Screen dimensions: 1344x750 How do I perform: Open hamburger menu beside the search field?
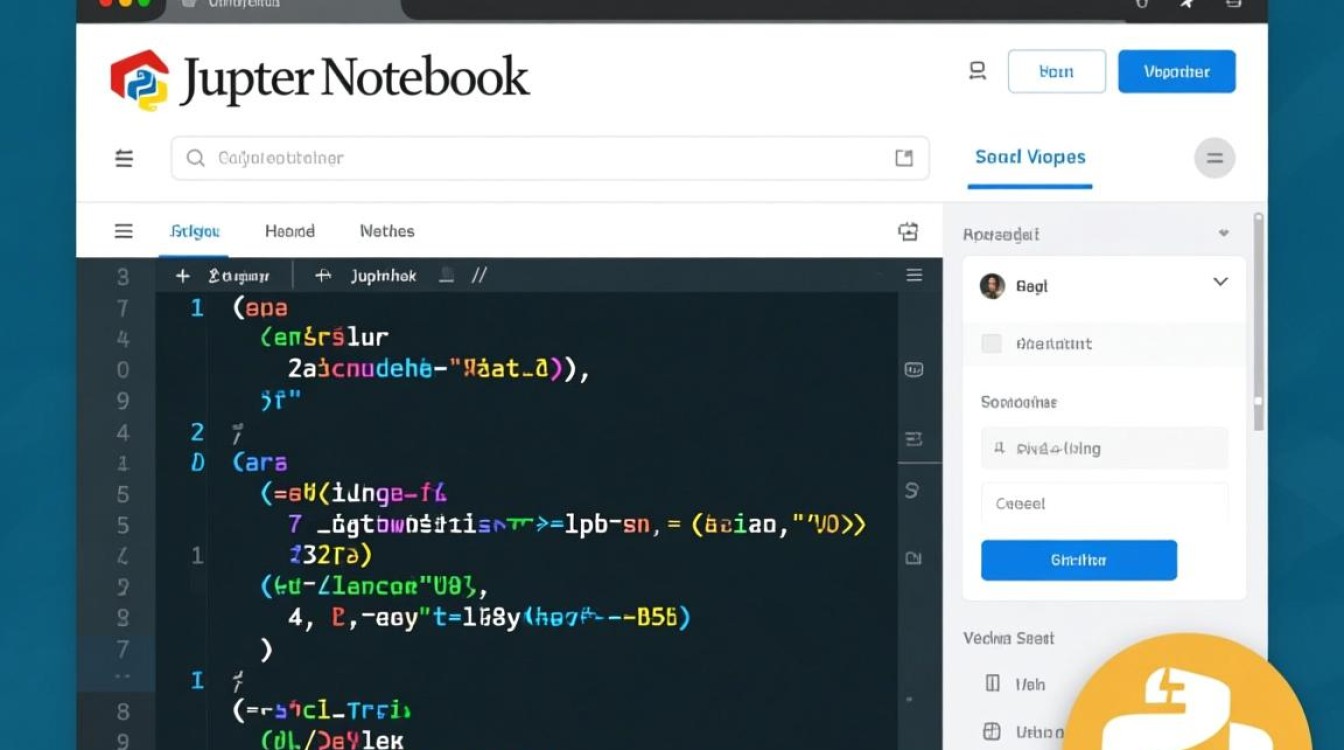(x=124, y=158)
